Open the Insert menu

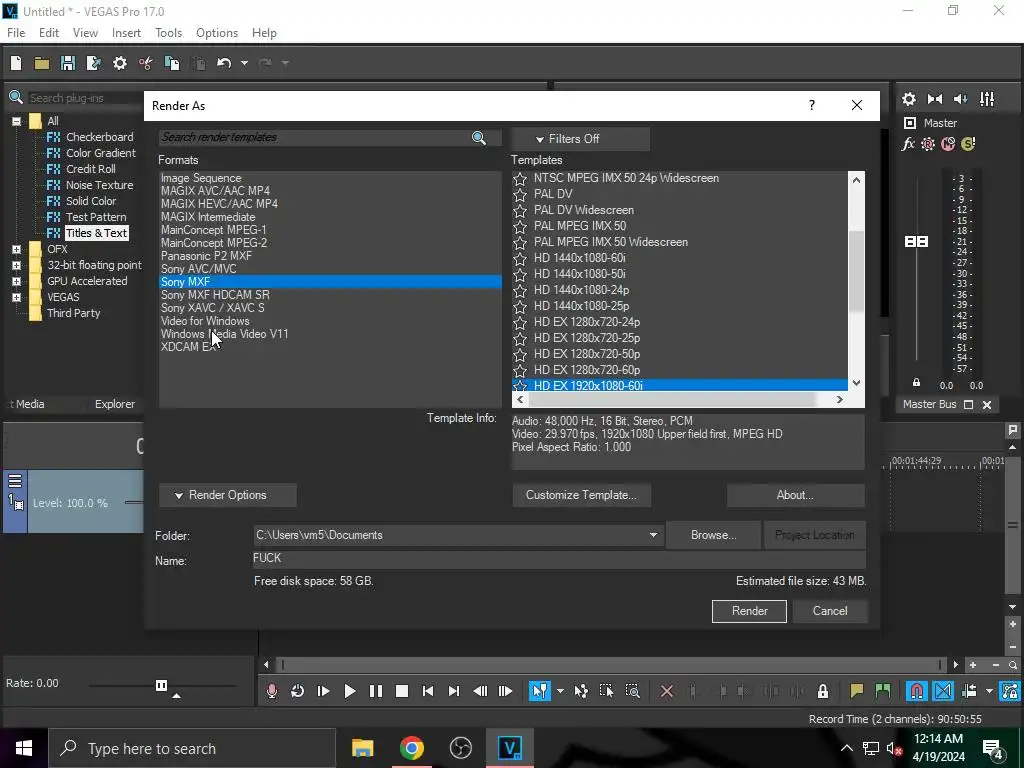126,33
